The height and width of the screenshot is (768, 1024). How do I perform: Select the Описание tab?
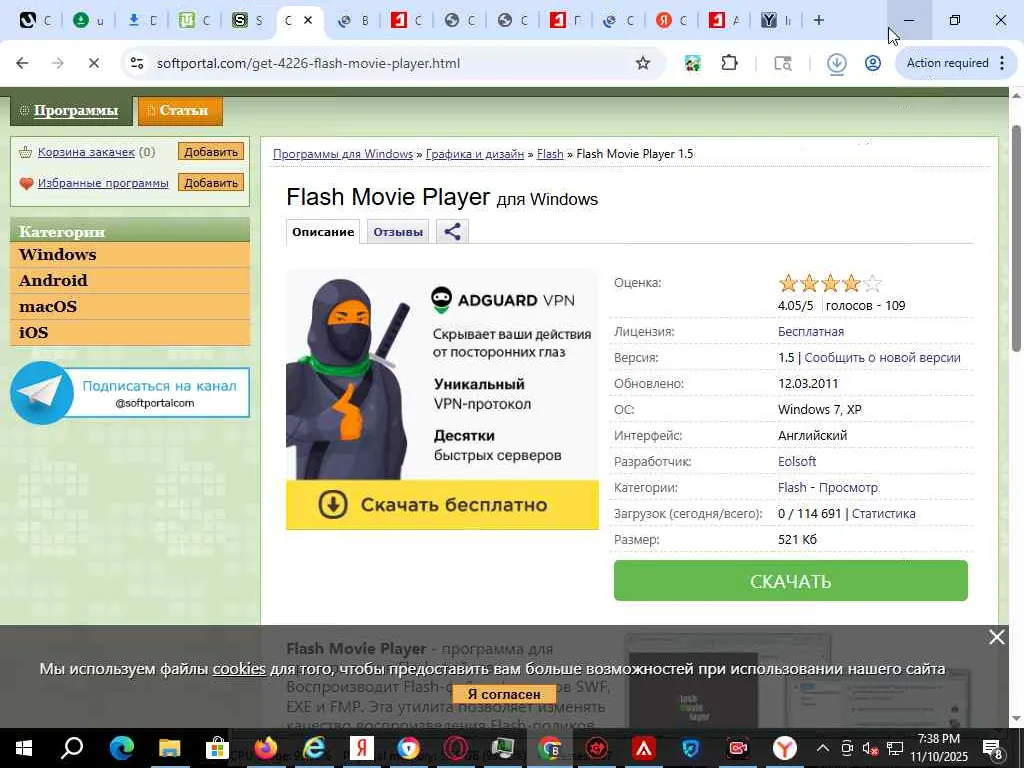point(323,232)
